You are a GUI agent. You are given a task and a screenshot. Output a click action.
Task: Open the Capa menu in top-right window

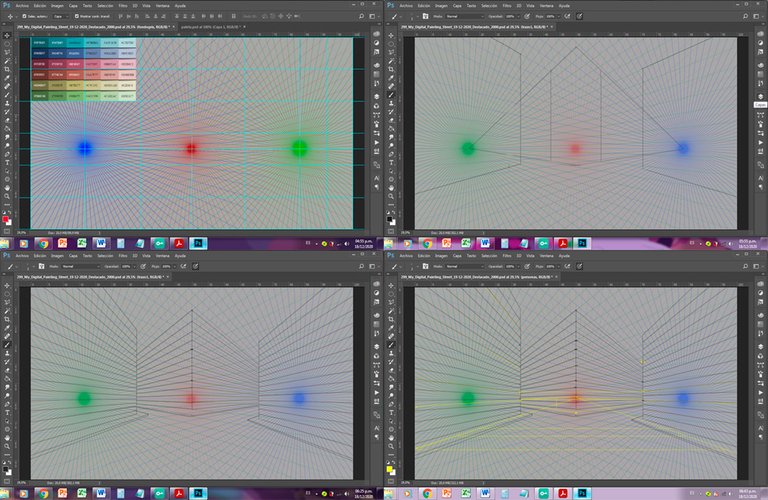[457, 6]
